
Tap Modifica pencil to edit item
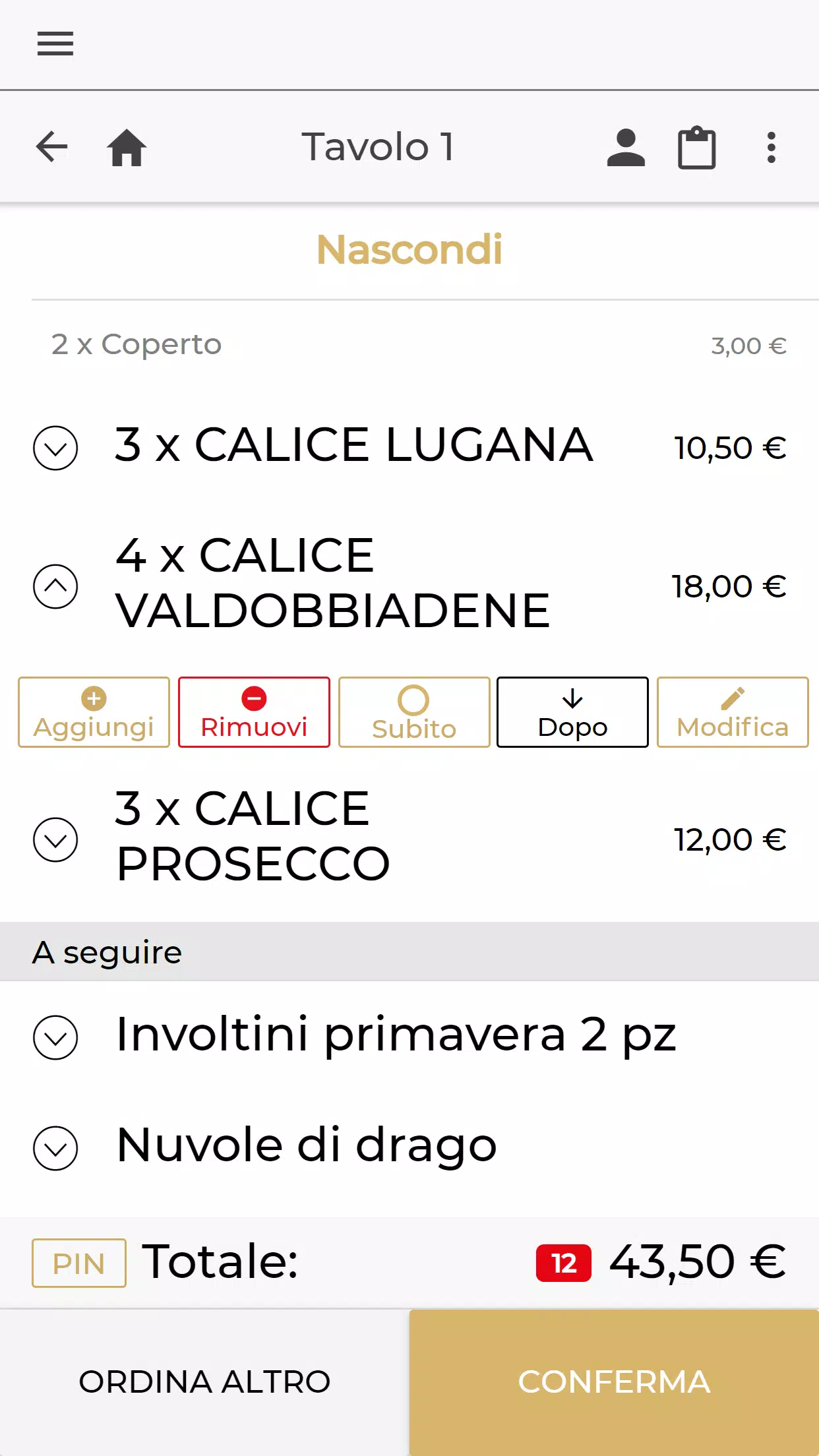pos(733,712)
